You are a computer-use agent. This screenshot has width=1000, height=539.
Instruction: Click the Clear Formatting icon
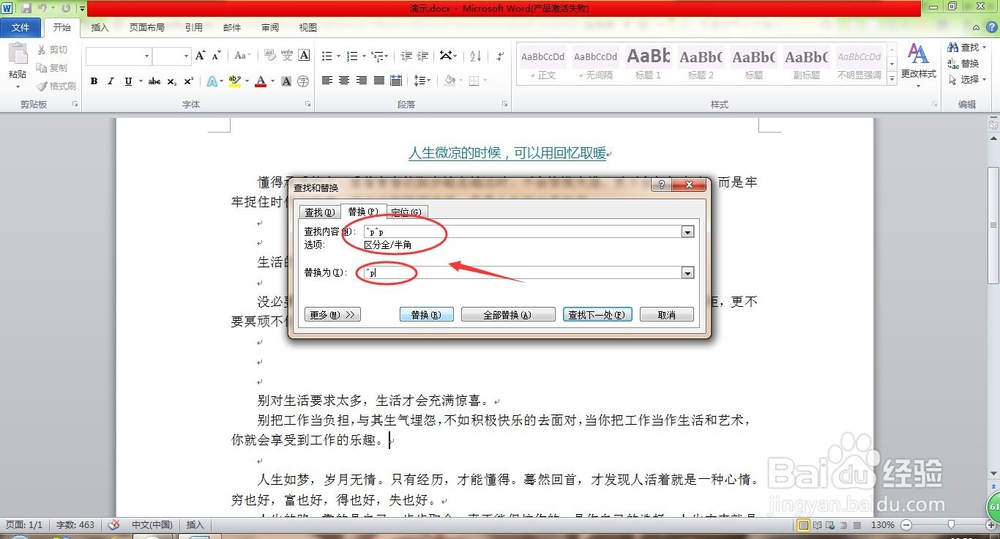click(x=270, y=55)
